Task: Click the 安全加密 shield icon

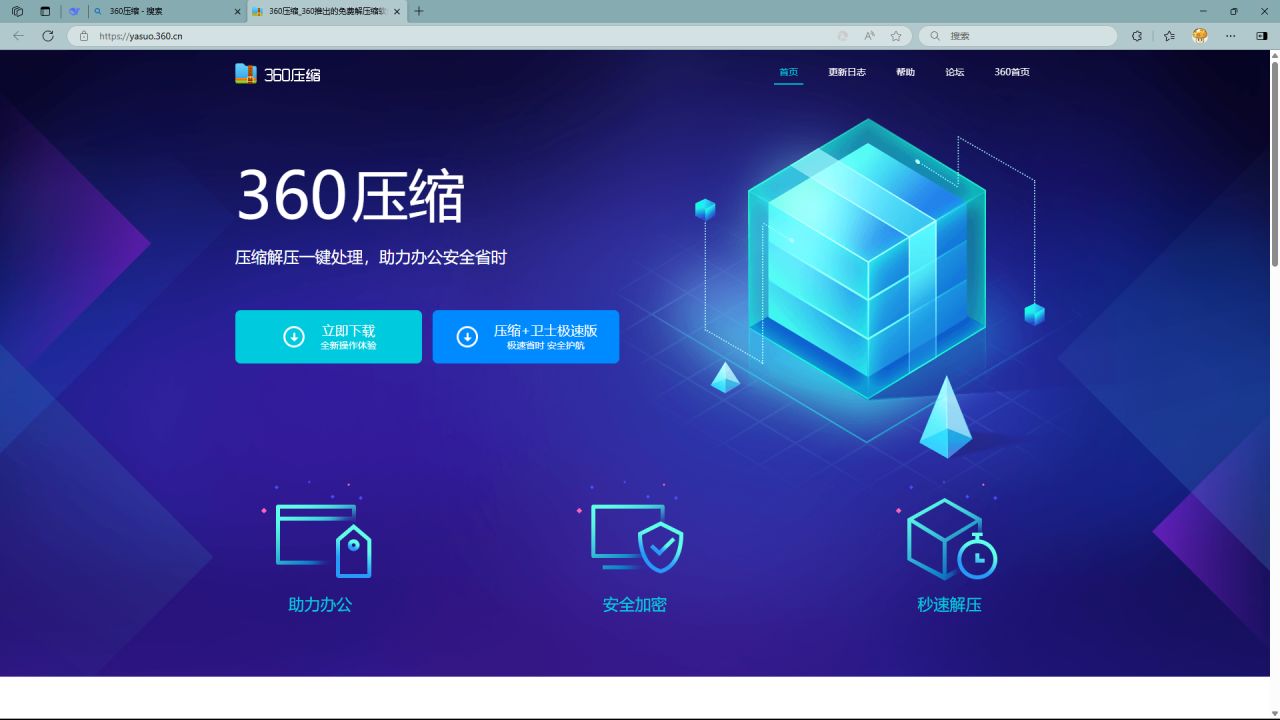Action: [x=637, y=538]
